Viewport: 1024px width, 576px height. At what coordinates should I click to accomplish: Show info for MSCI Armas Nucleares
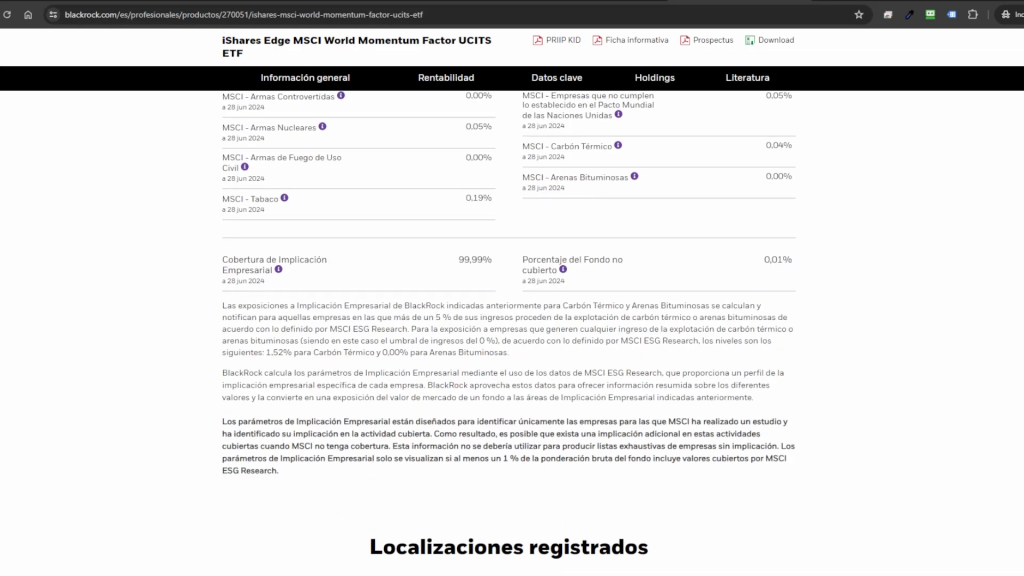pos(323,127)
